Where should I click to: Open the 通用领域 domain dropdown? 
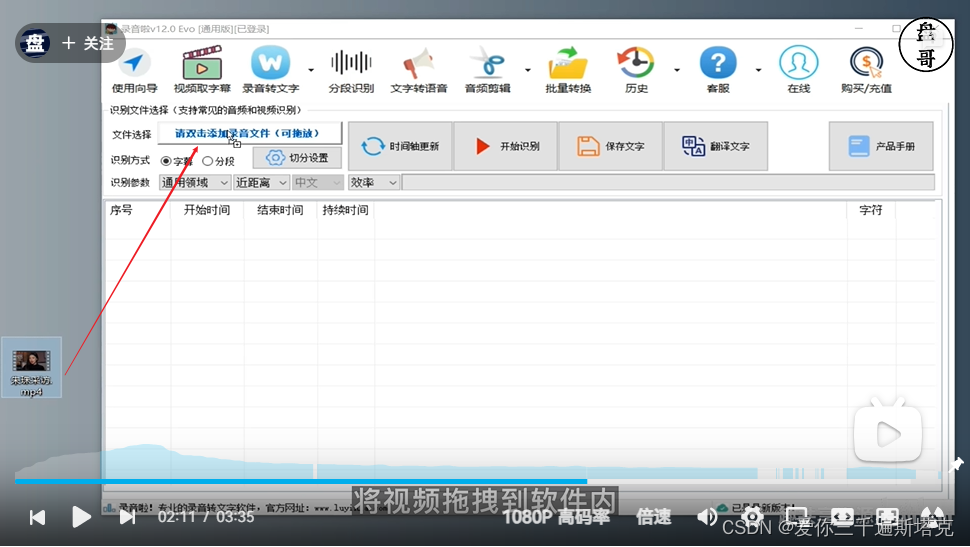click(195, 183)
